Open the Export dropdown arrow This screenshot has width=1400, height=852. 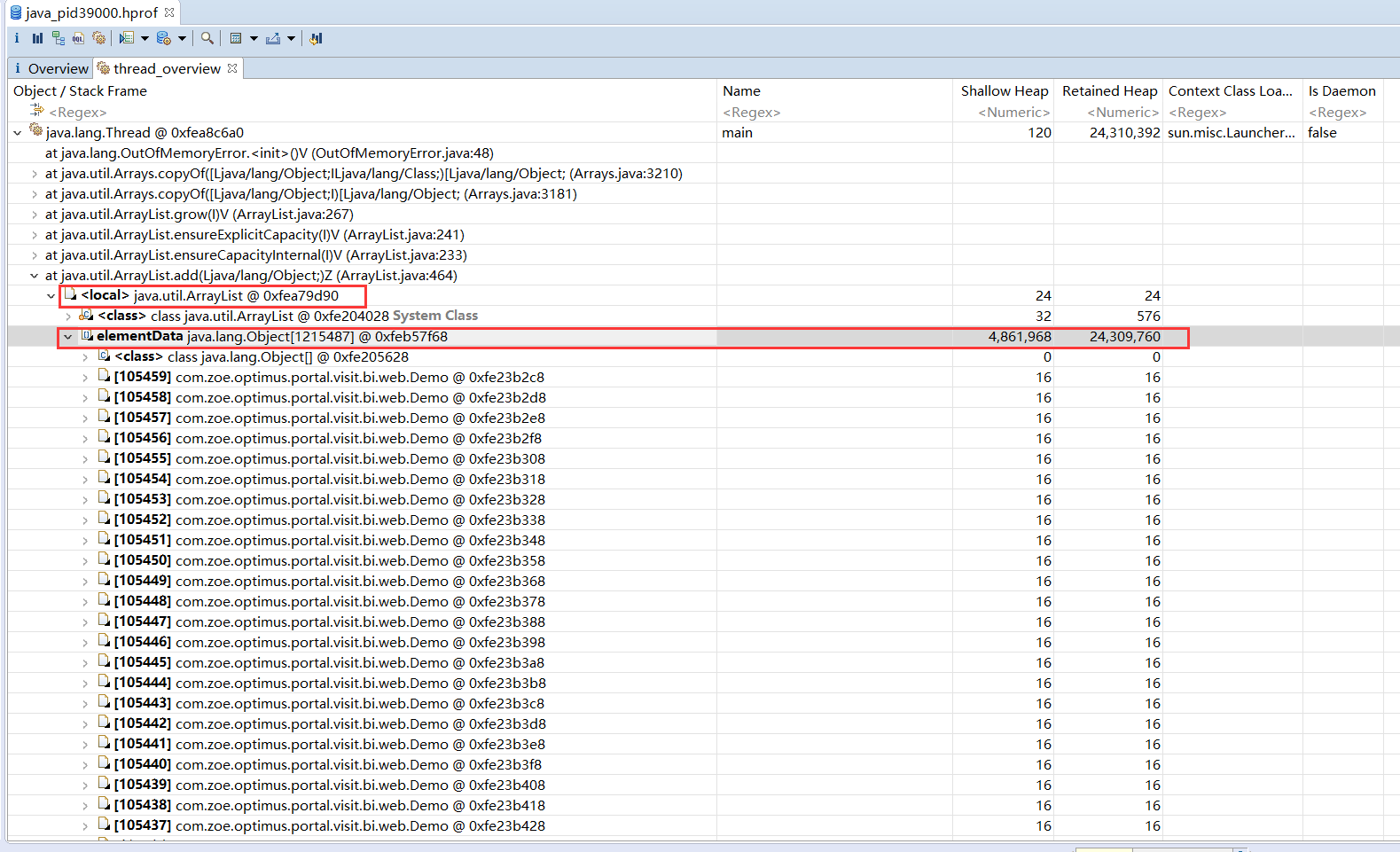(x=291, y=38)
